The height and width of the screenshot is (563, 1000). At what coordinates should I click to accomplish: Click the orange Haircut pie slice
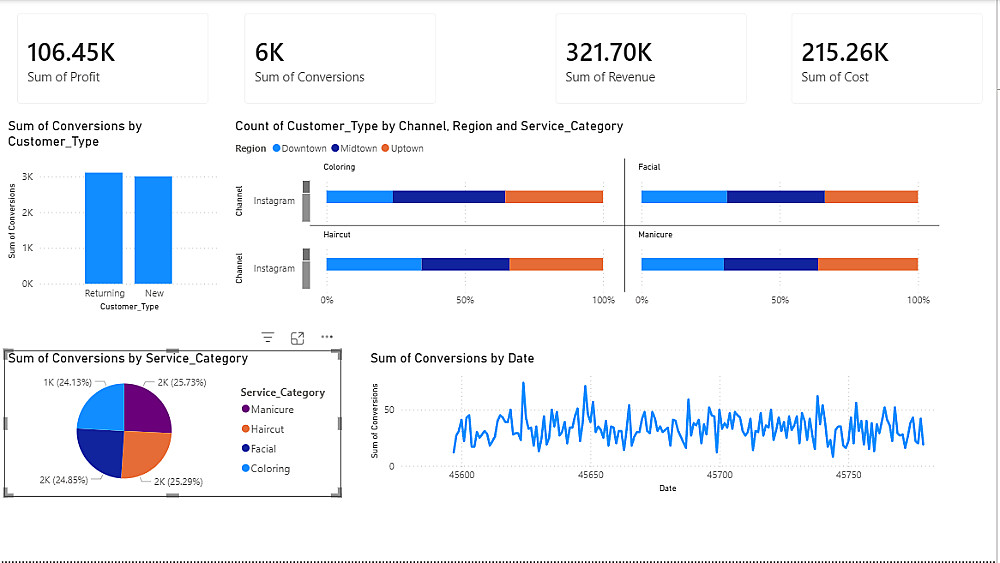pyautogui.click(x=145, y=454)
